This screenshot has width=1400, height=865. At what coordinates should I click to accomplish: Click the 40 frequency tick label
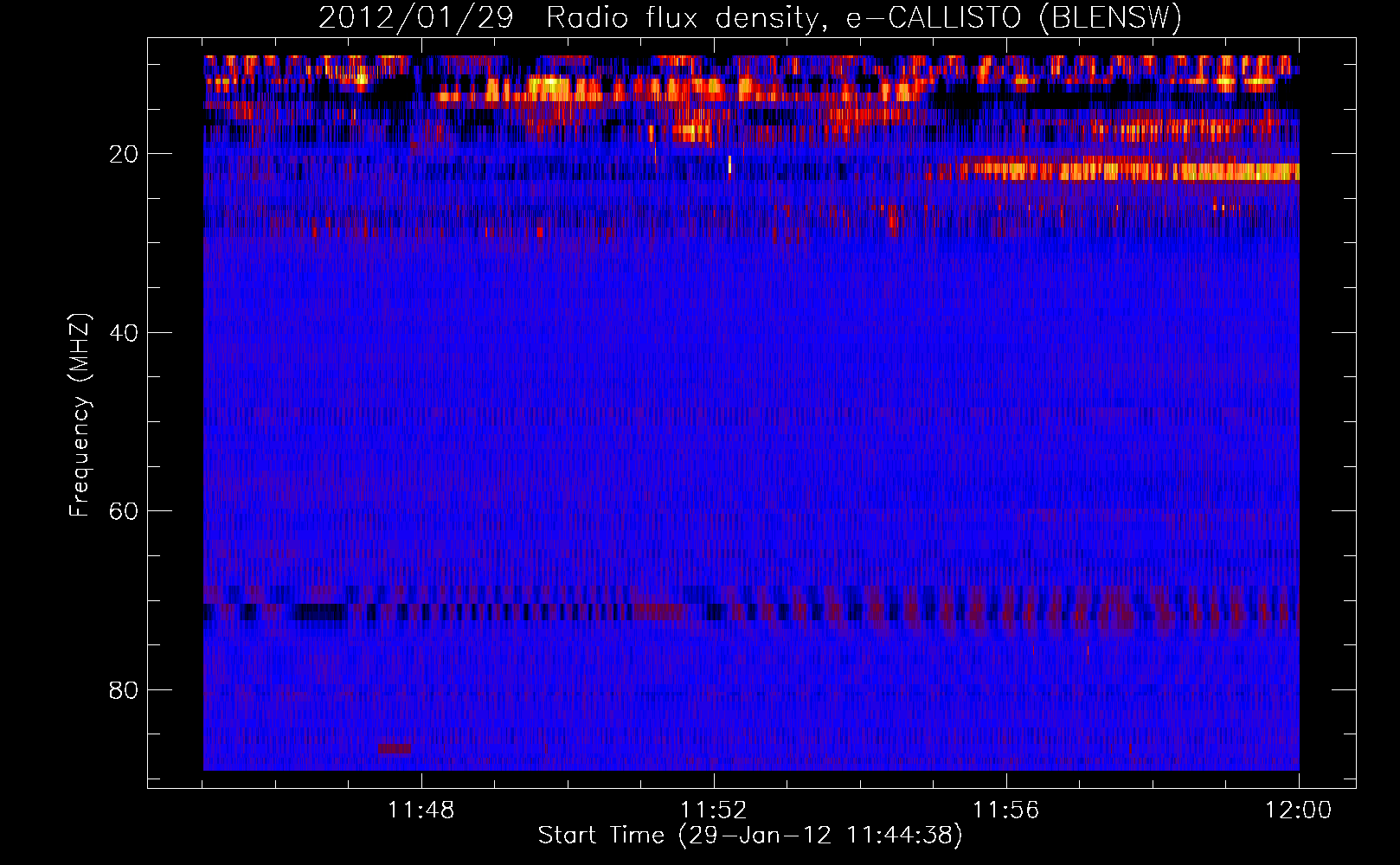pyautogui.click(x=124, y=333)
